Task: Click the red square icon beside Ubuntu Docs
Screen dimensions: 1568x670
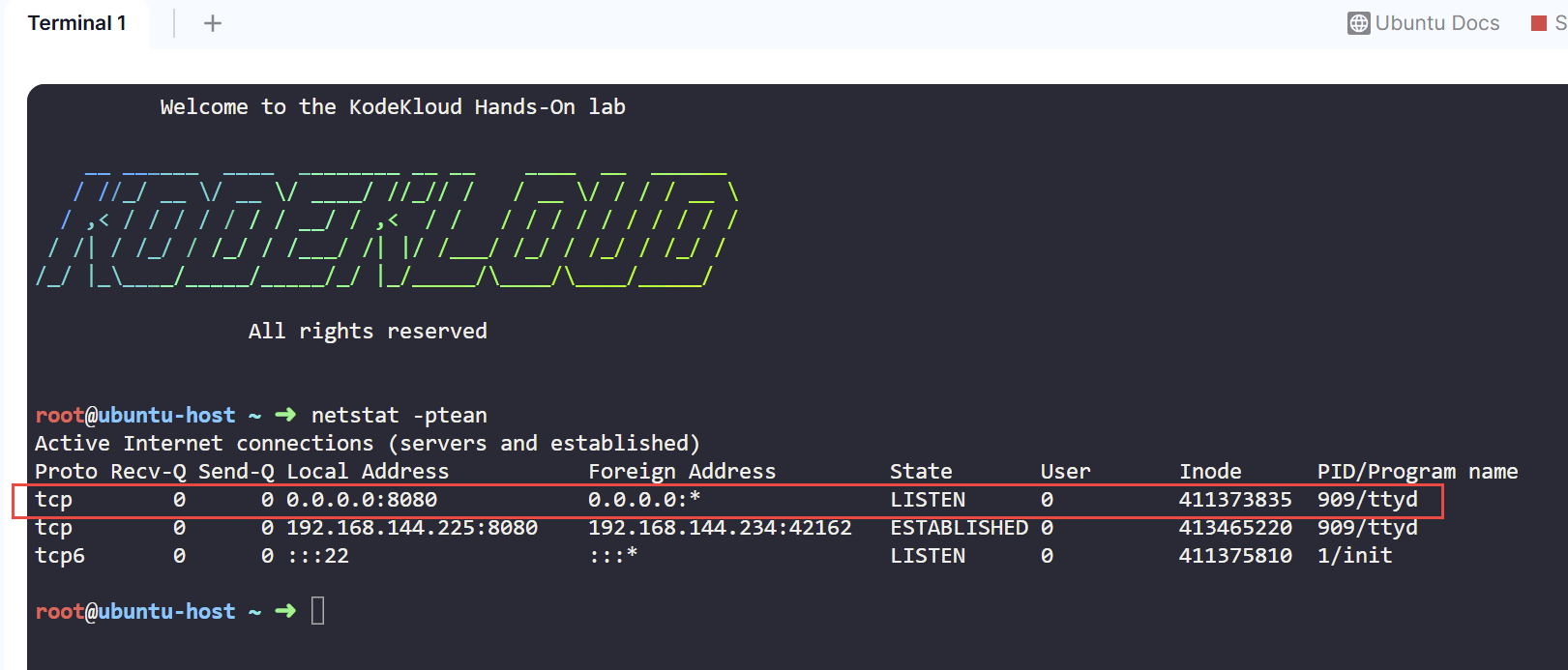Action: point(1539,23)
